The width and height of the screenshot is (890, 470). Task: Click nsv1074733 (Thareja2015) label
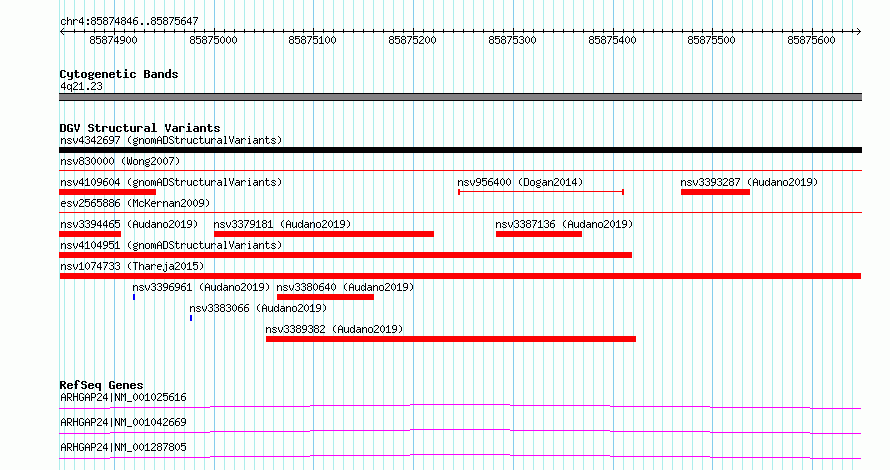click(132, 266)
